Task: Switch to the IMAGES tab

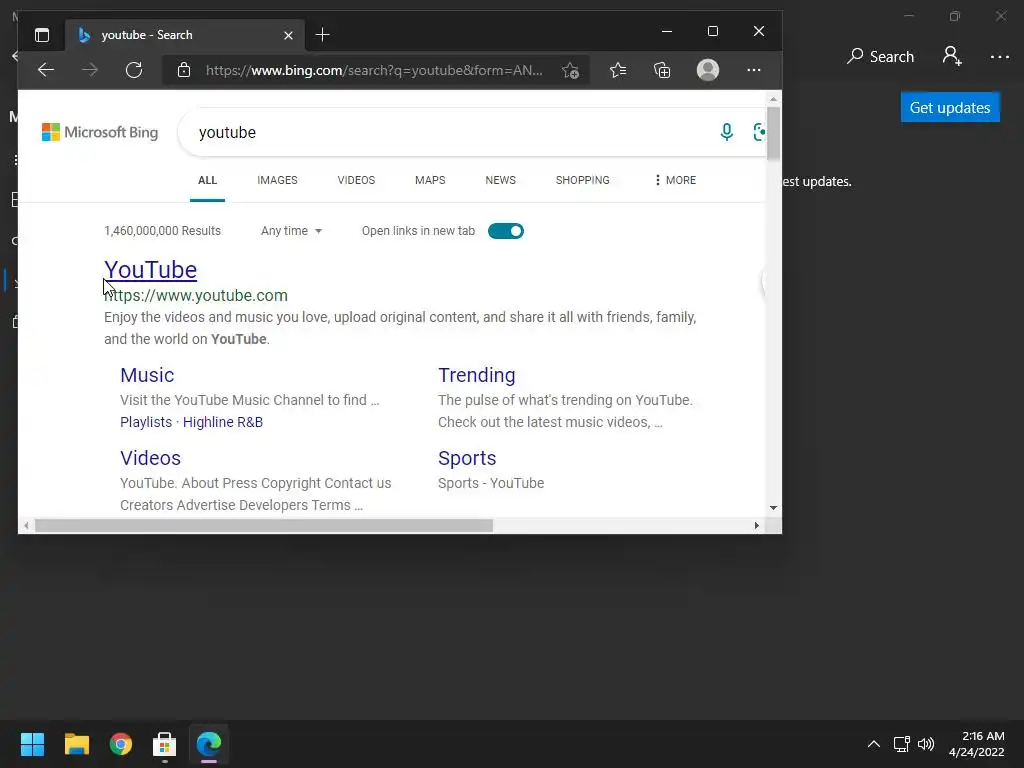Action: [x=277, y=180]
